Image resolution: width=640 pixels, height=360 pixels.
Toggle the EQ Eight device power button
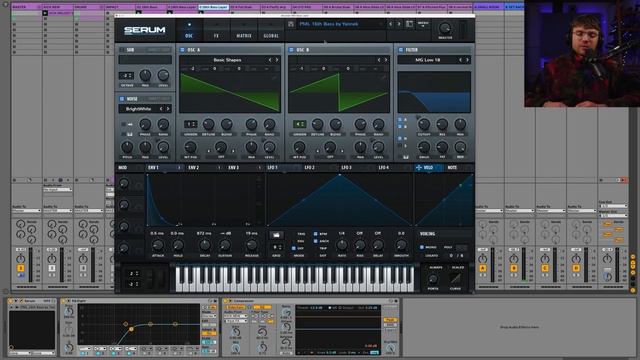coord(64,301)
